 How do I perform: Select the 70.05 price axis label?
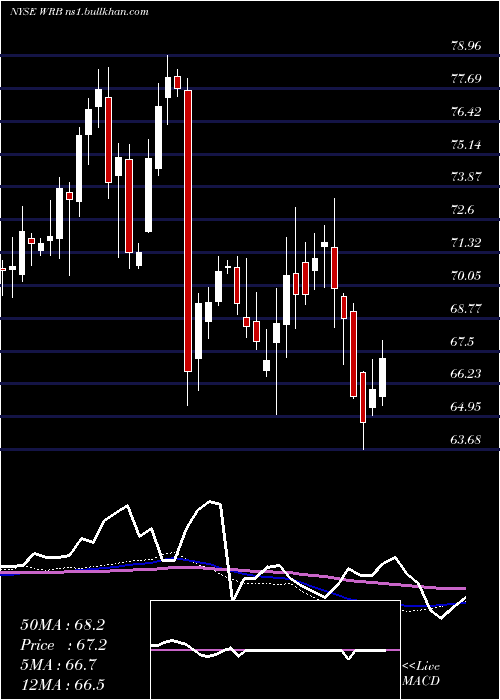[466, 276]
